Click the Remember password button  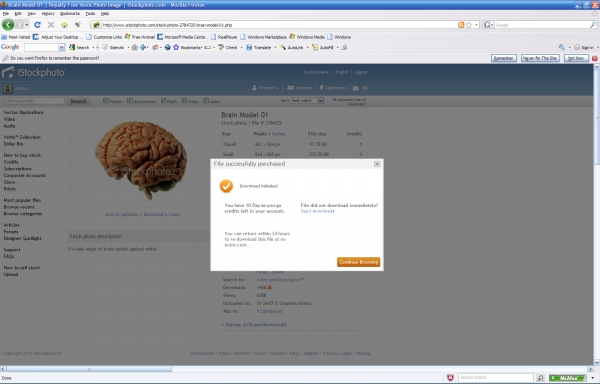(x=504, y=58)
